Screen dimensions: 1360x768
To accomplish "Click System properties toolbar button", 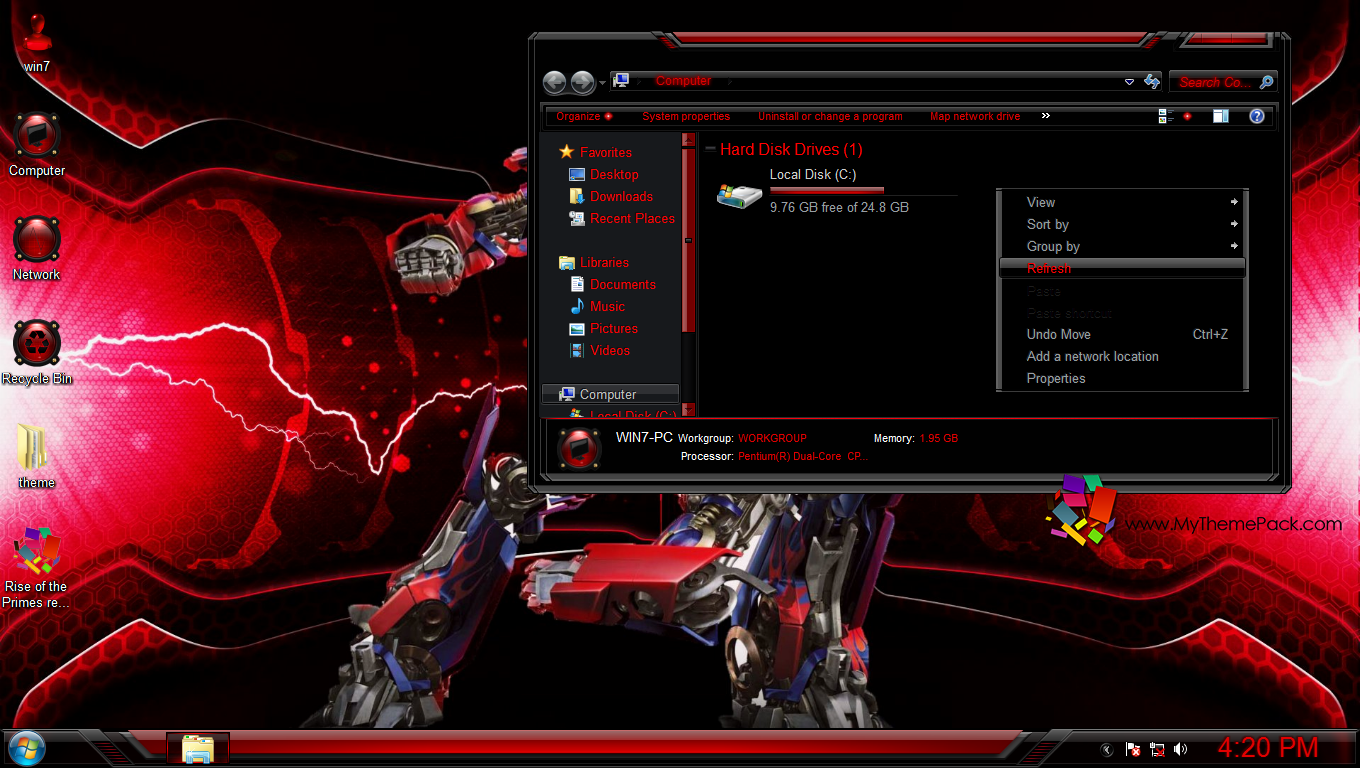I will coord(686,116).
